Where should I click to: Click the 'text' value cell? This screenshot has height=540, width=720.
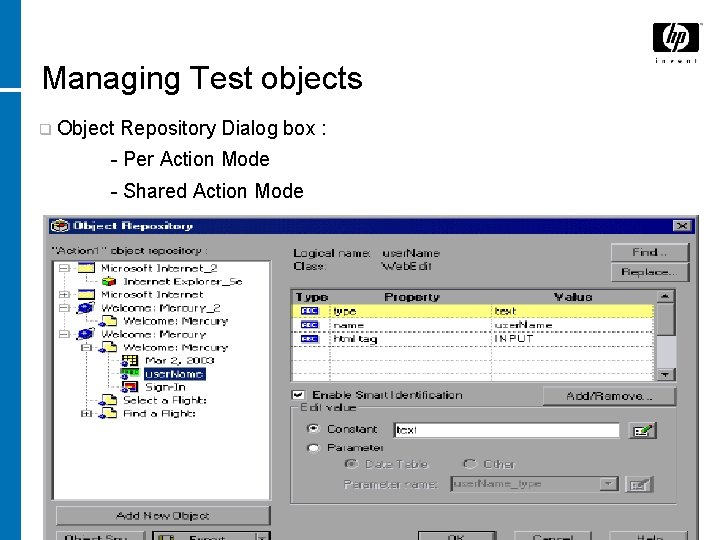coord(573,311)
